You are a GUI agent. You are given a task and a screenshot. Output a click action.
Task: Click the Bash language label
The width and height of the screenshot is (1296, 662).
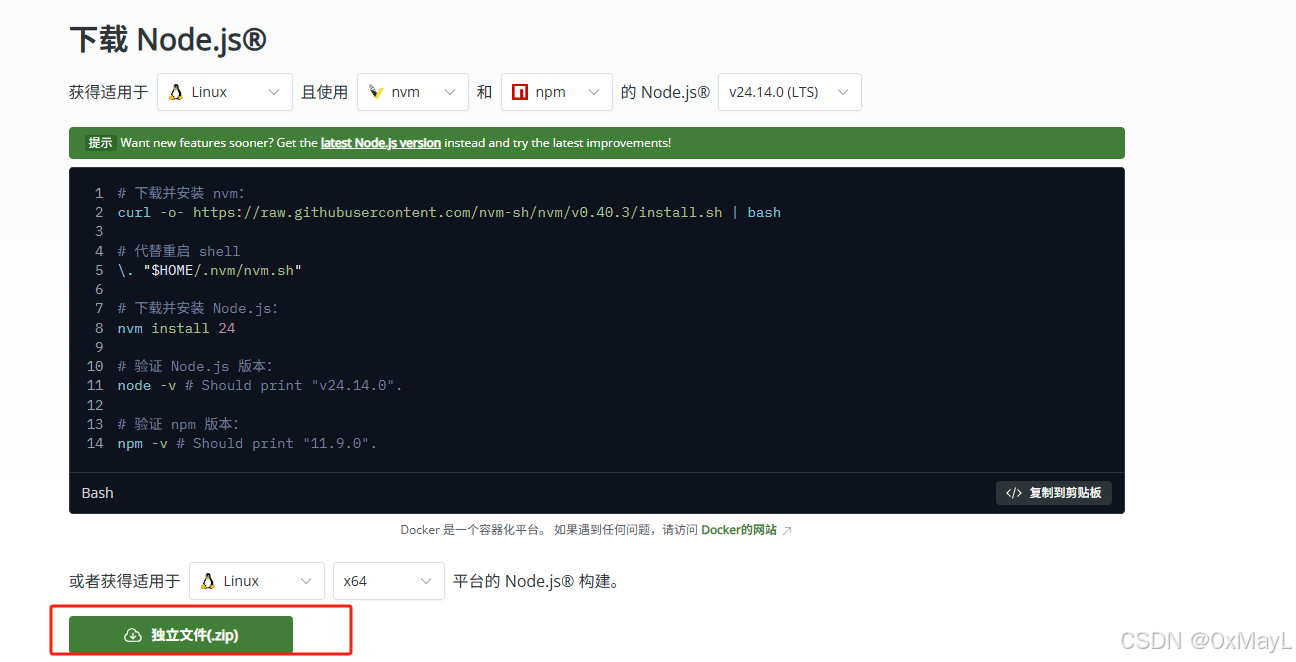tap(97, 493)
